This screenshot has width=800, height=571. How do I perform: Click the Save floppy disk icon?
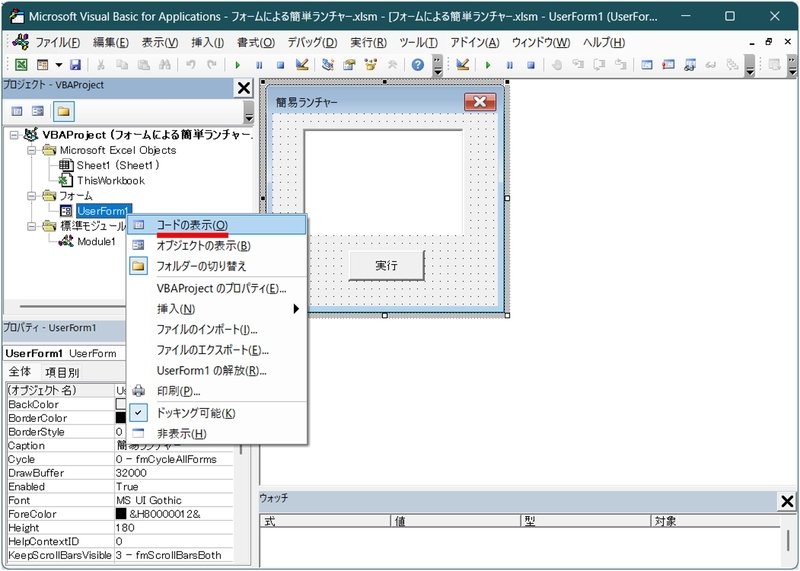76,65
